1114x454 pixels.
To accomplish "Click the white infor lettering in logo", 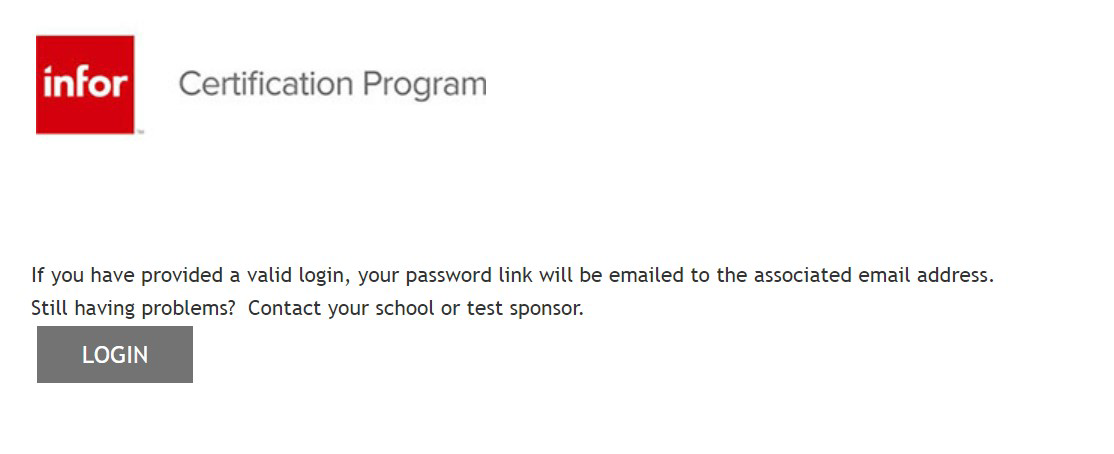I will (85, 83).
